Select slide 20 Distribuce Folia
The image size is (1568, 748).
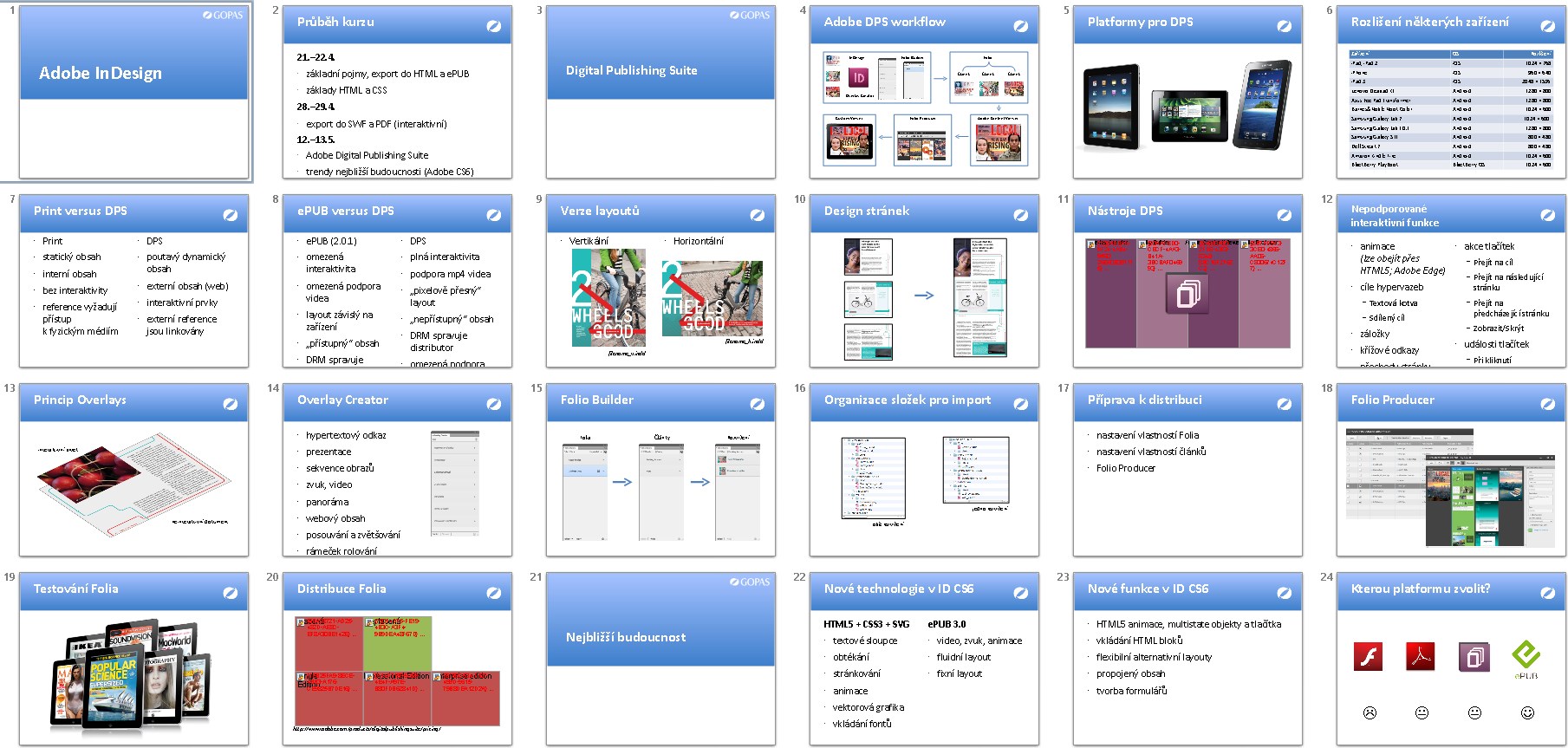click(x=397, y=659)
